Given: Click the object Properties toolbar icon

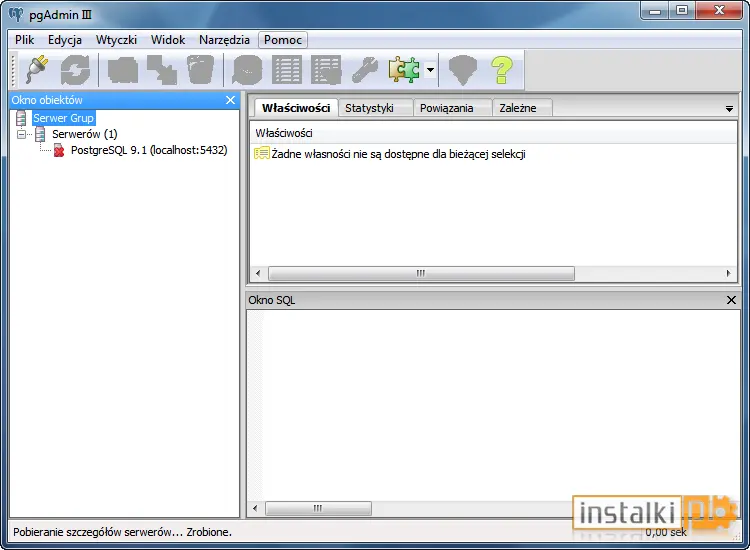Looking at the screenshot, I should [123, 70].
